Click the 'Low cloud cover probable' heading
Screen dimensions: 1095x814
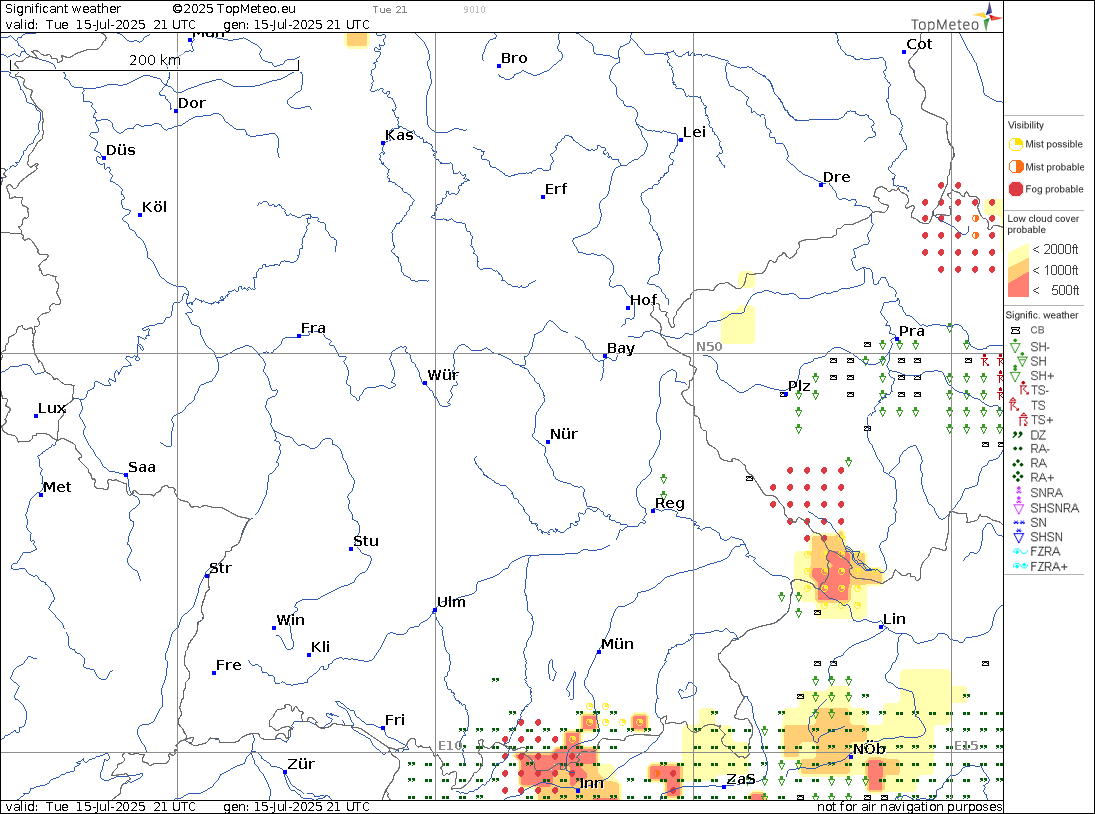tap(1043, 224)
